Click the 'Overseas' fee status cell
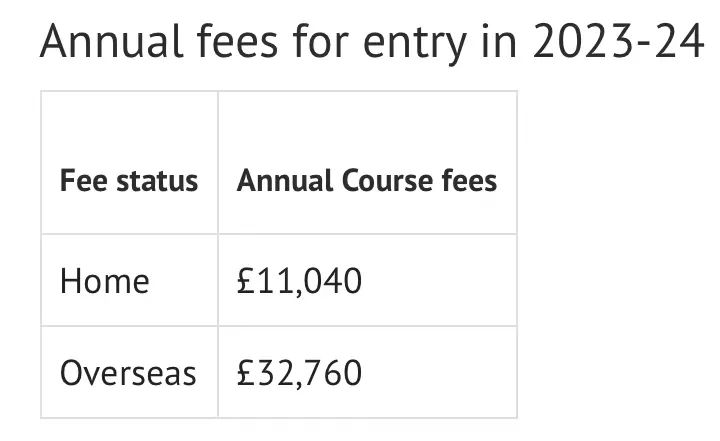This screenshot has width=720, height=441. [x=128, y=373]
